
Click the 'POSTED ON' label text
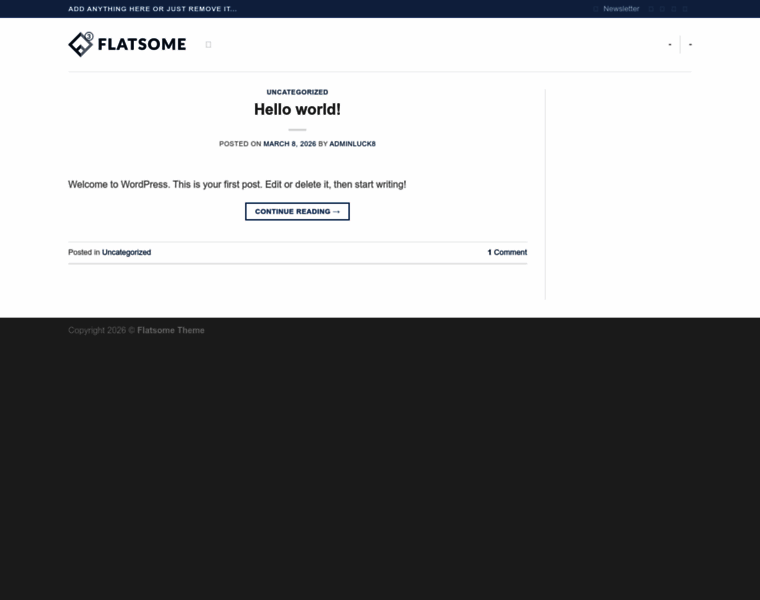pyautogui.click(x=240, y=144)
